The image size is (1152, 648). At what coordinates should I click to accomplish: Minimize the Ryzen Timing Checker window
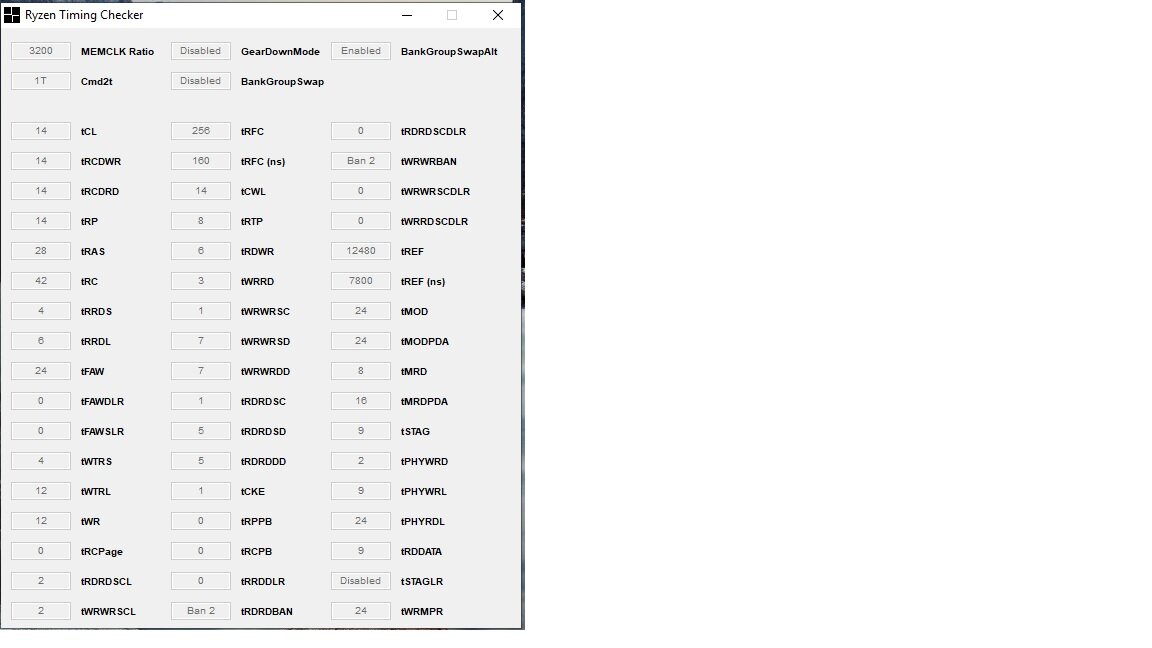[x=406, y=15]
